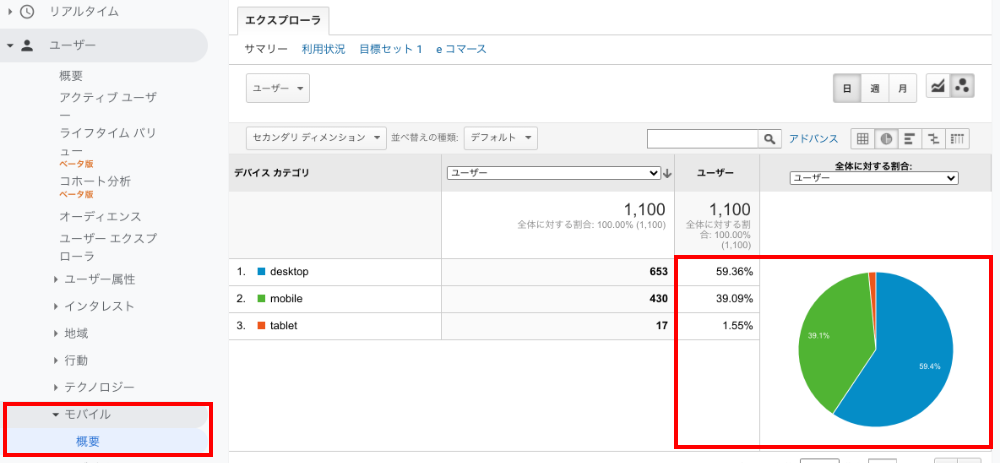The width and height of the screenshot is (1000, 463).
Task: Open the セカンダリ ディメンション dropdown
Action: coord(316,138)
